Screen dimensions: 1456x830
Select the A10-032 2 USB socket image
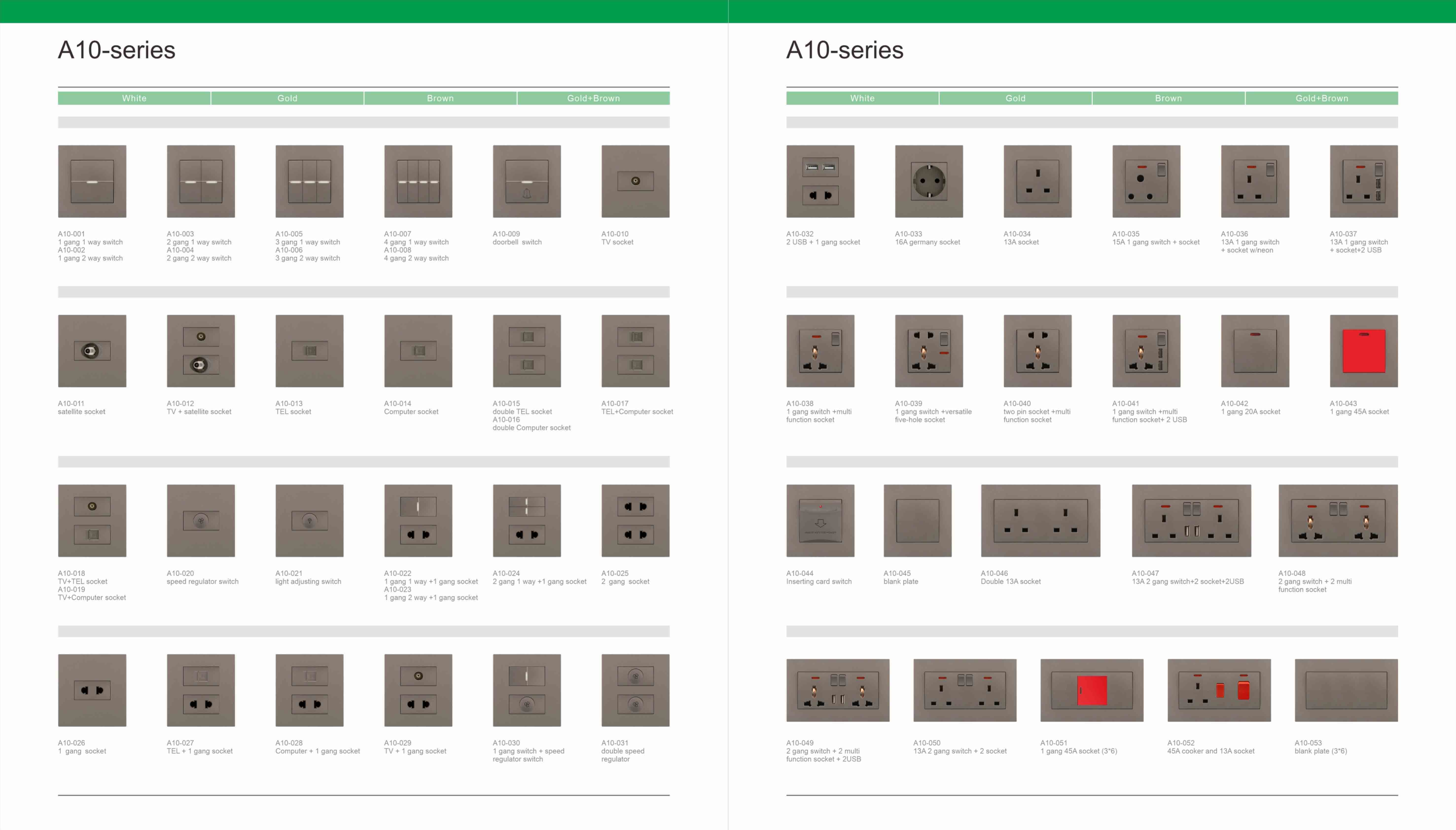[820, 181]
